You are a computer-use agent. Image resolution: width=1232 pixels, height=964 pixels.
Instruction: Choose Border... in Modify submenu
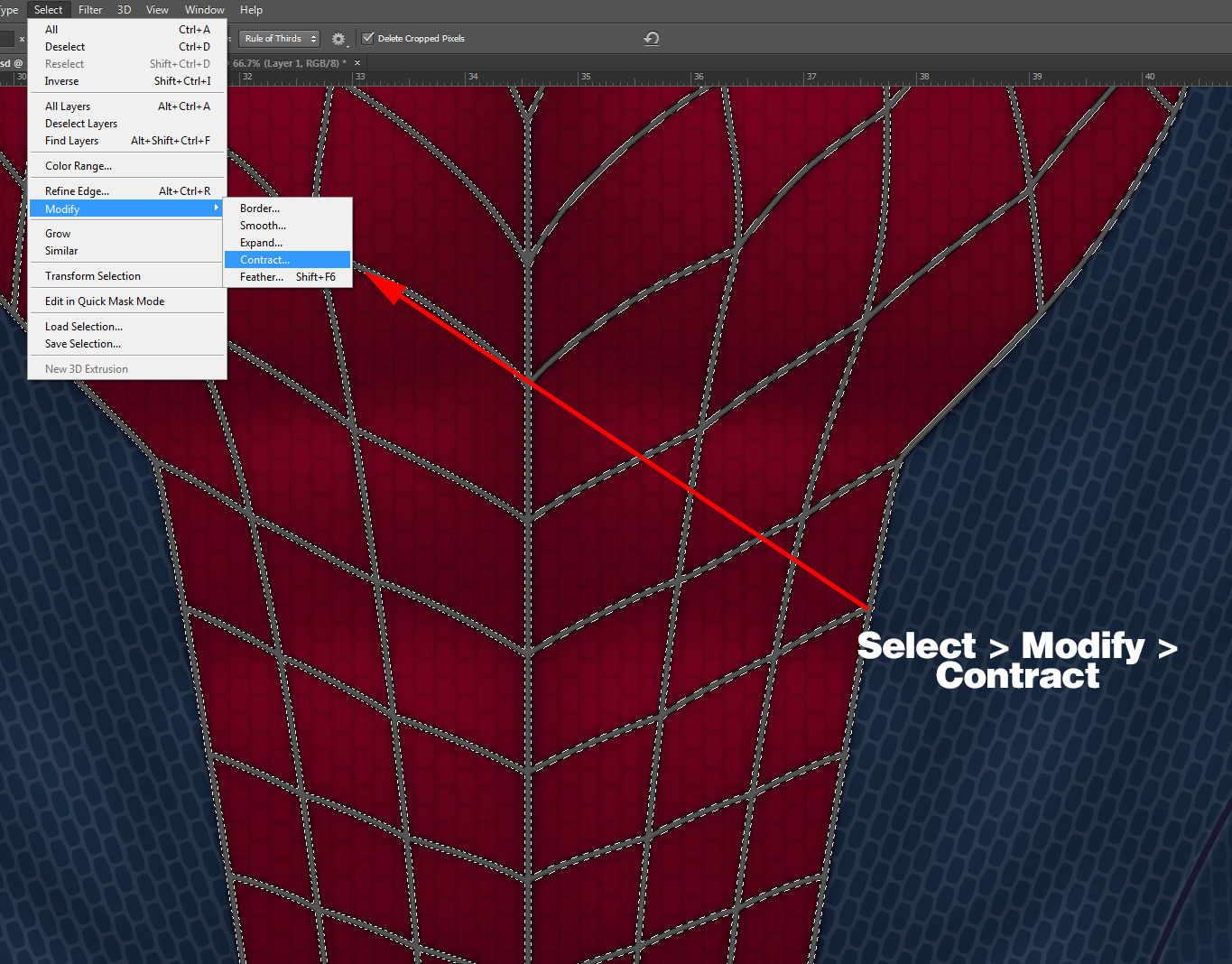(x=287, y=209)
